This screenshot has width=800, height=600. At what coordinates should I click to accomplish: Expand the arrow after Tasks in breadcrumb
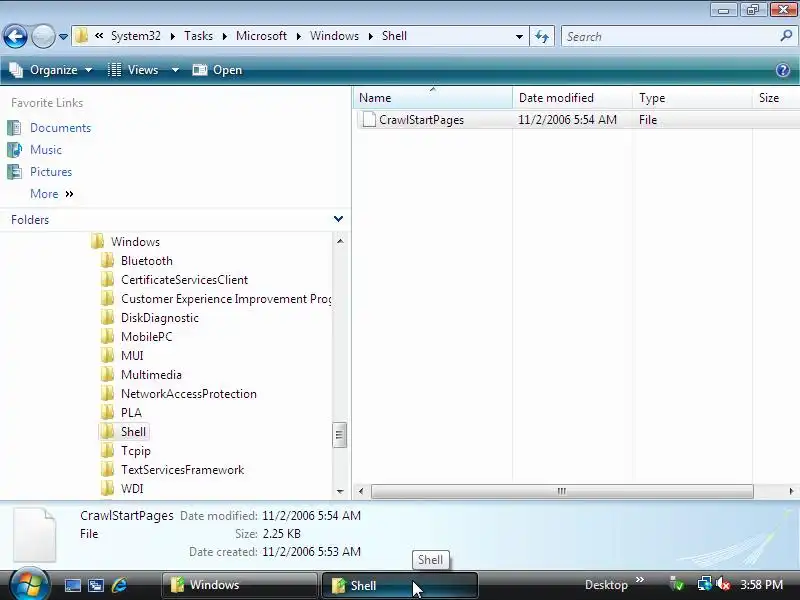point(224,36)
